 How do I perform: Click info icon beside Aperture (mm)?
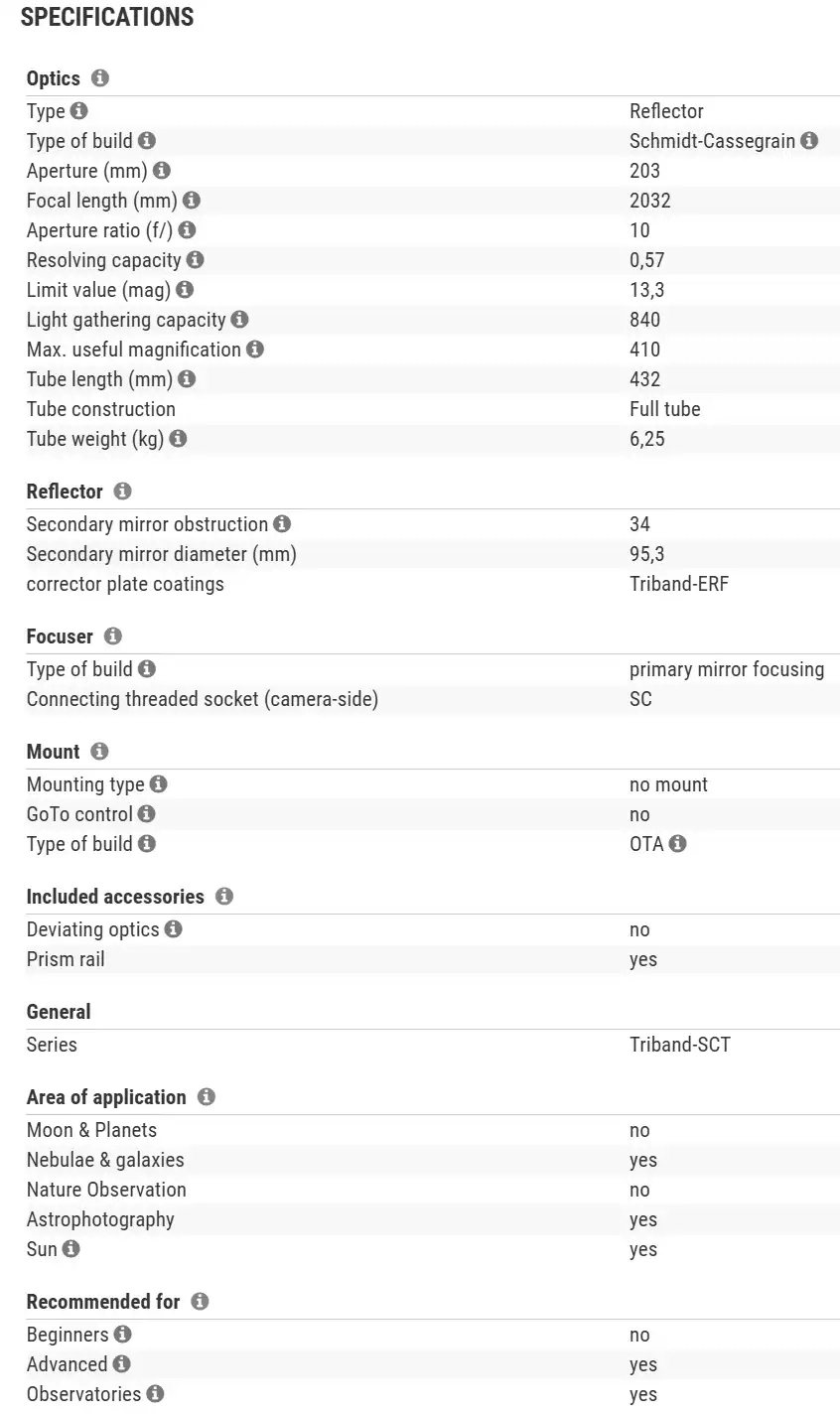(x=162, y=171)
